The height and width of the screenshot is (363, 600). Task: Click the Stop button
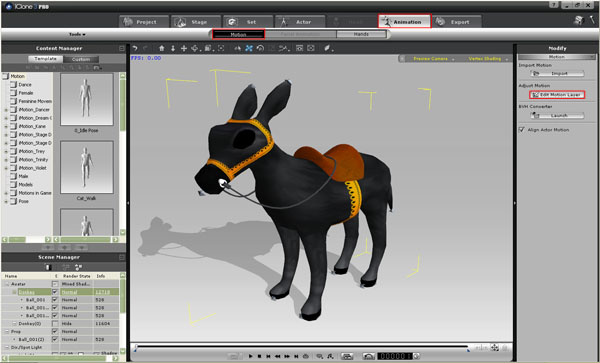pos(259,356)
